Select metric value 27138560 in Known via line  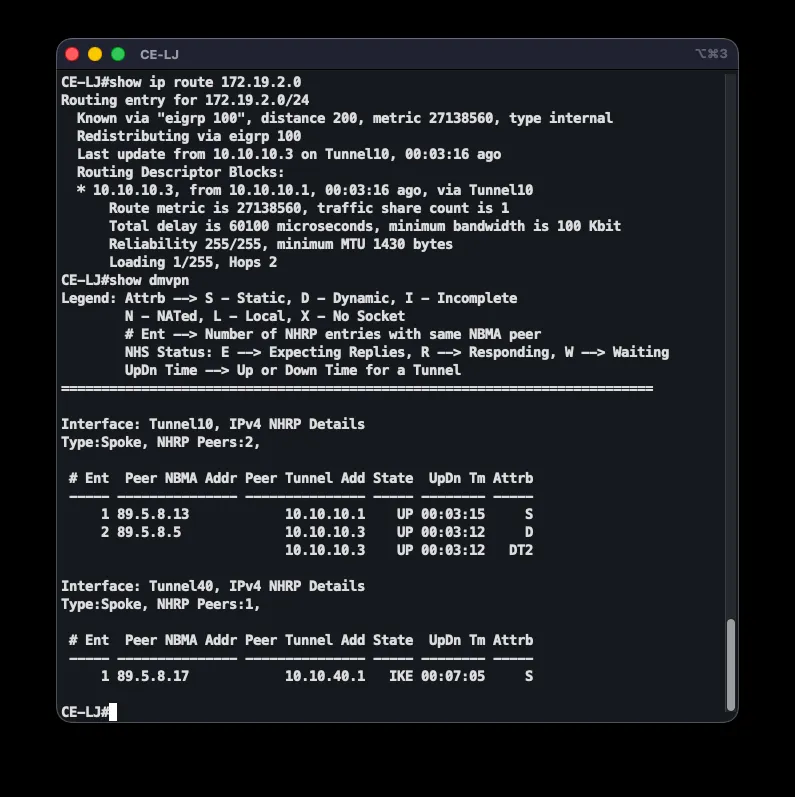pos(461,118)
